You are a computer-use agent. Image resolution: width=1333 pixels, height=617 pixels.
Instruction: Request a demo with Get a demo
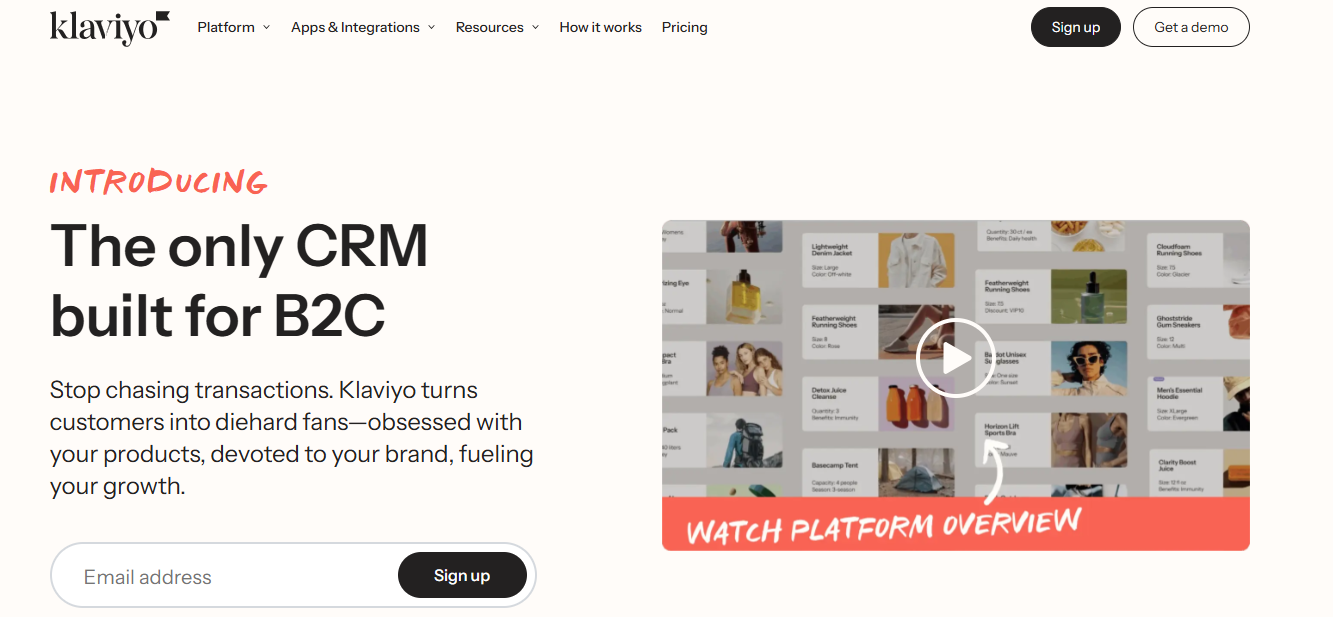(x=1191, y=27)
